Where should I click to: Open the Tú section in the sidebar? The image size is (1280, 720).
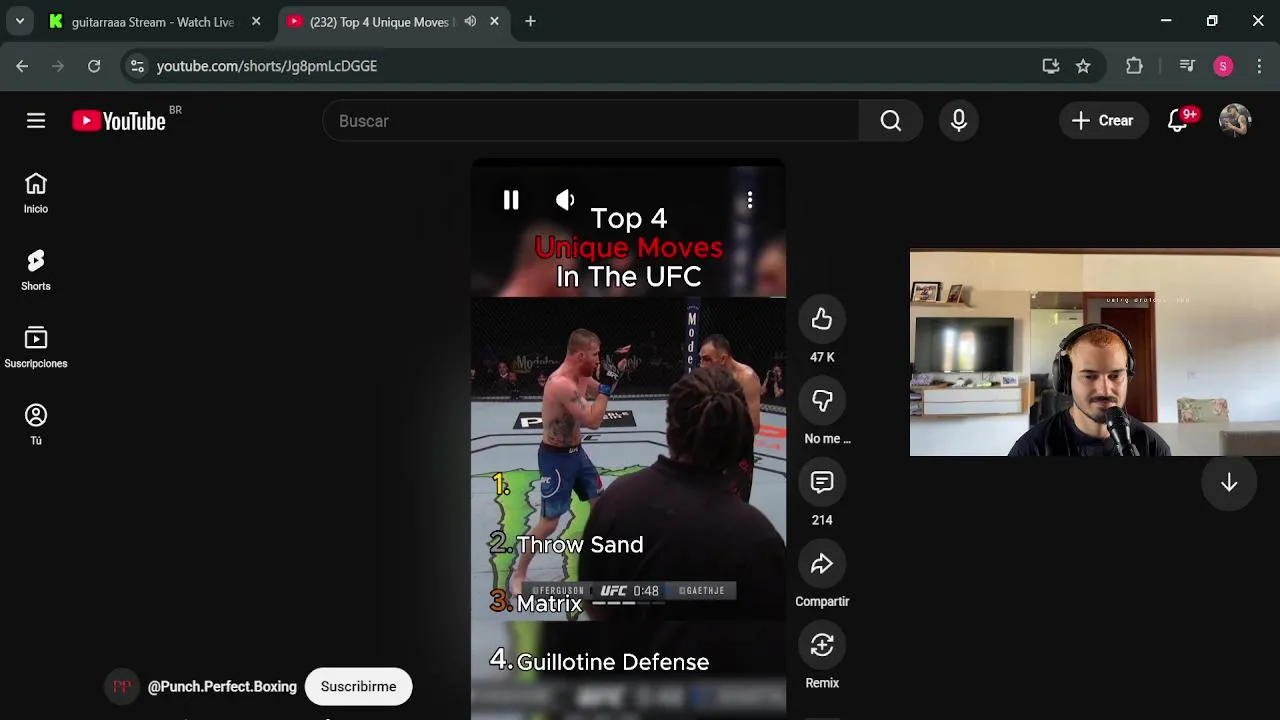point(36,425)
